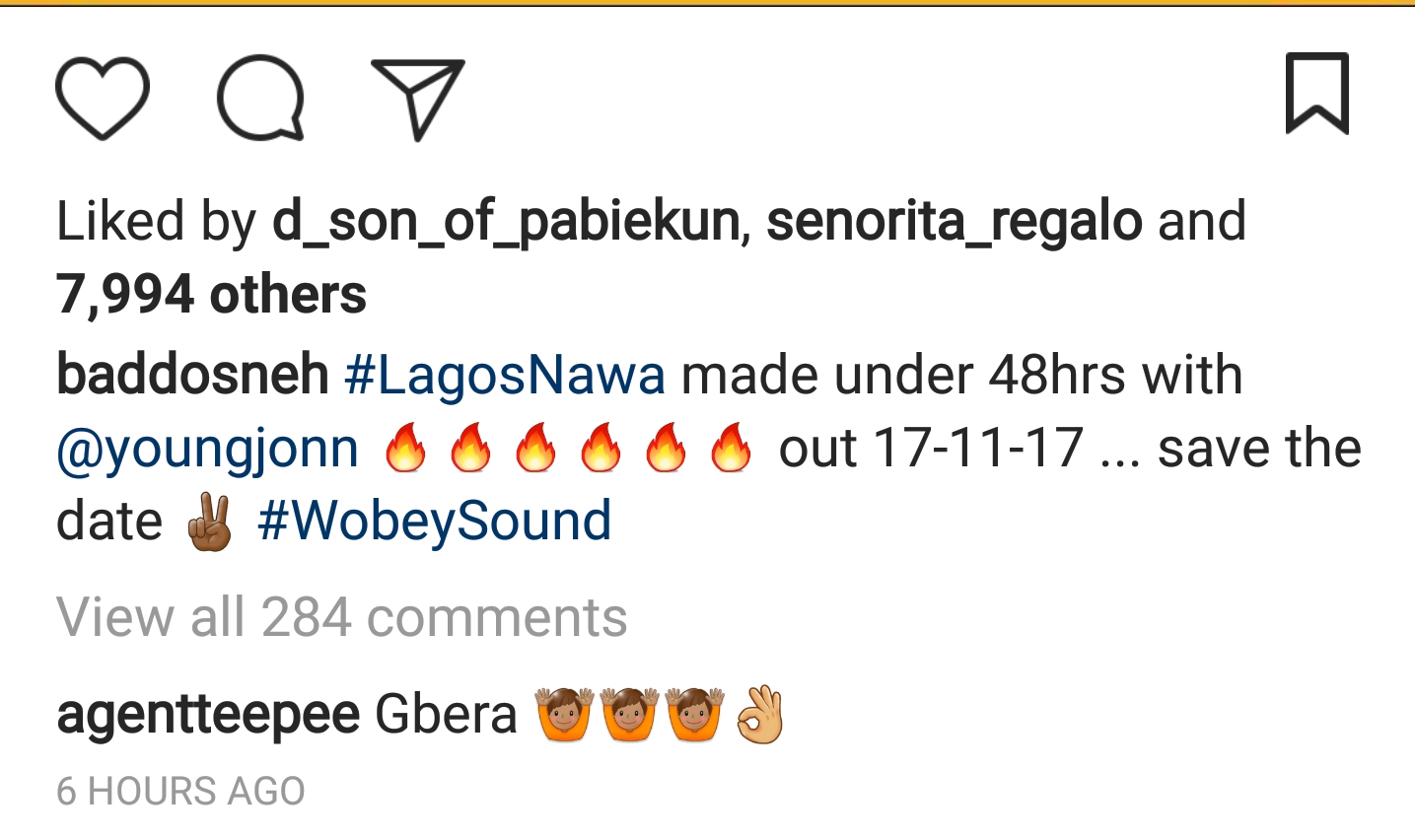Open d_son_of_pabiekun's profile

(506, 221)
